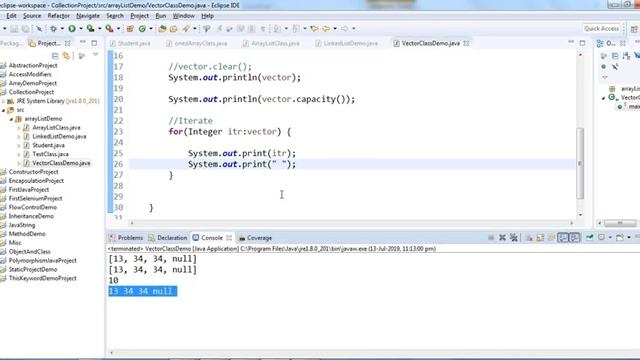Viewport: 640px width, 360px height.
Task: Toggle Show Console on Standard Error
Action: pos(574,238)
